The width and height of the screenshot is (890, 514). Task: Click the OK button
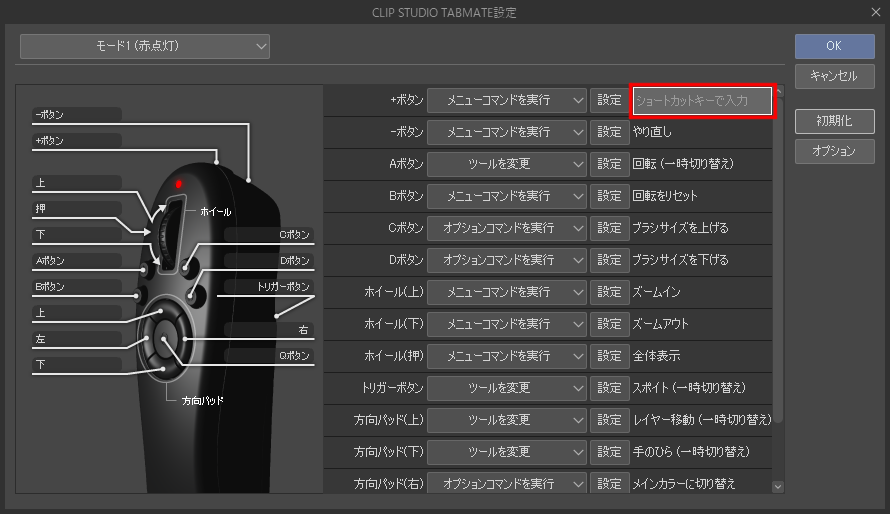834,46
